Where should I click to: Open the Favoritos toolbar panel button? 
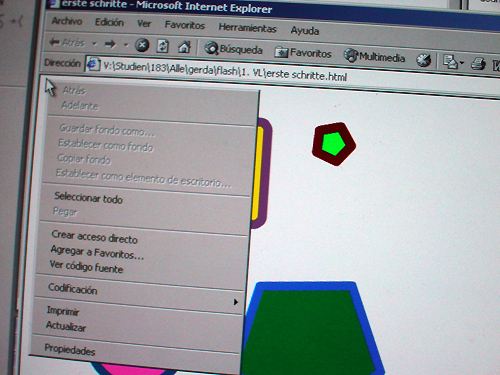303,53
